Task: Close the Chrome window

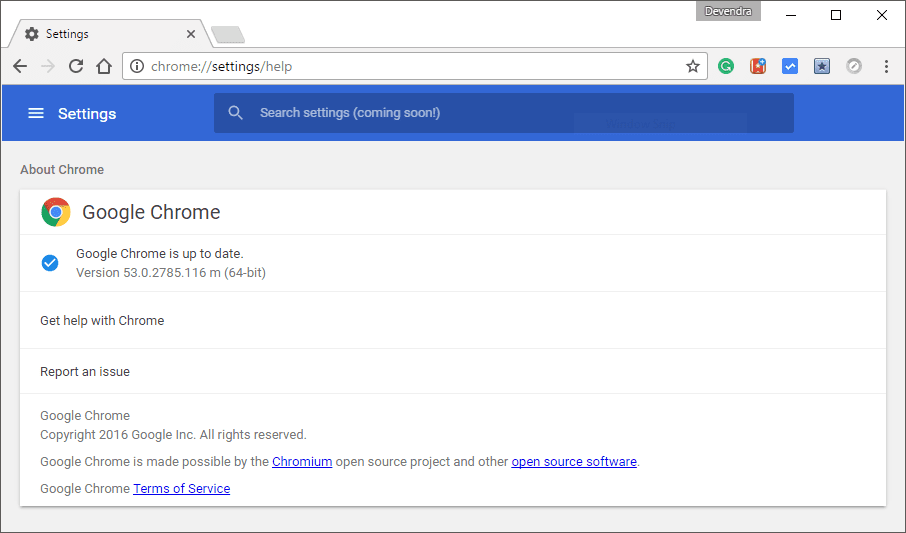Action: click(882, 15)
